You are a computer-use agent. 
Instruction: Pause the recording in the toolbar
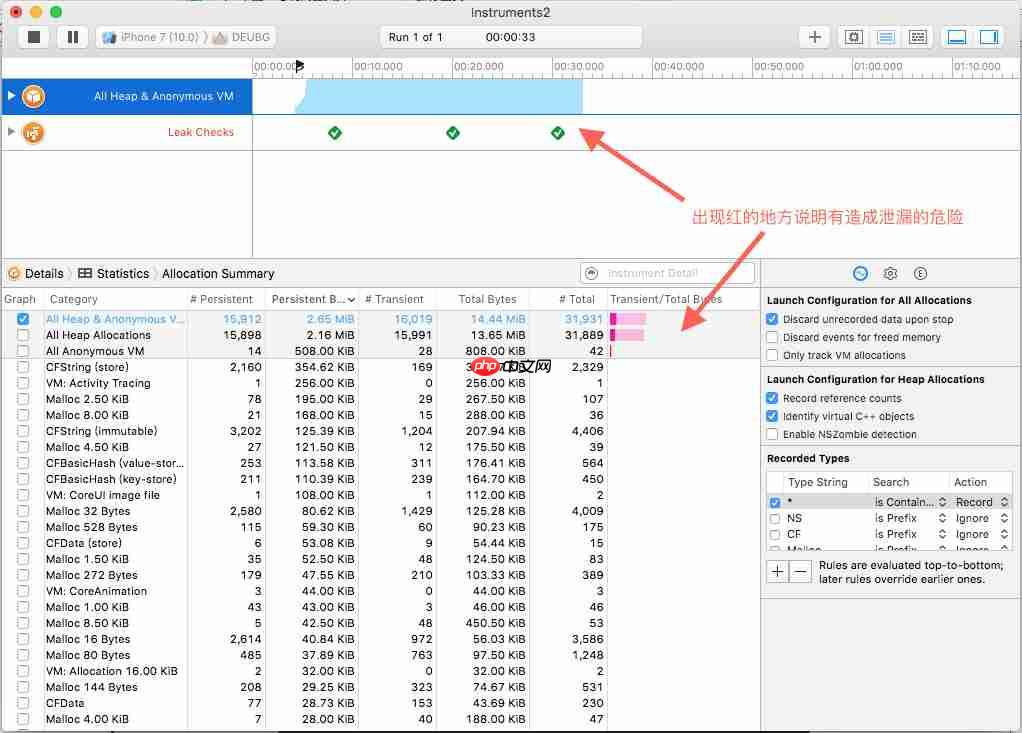click(x=73, y=37)
